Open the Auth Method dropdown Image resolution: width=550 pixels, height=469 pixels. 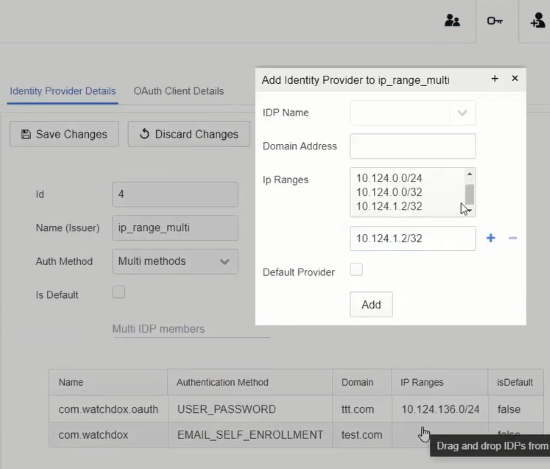point(175,261)
